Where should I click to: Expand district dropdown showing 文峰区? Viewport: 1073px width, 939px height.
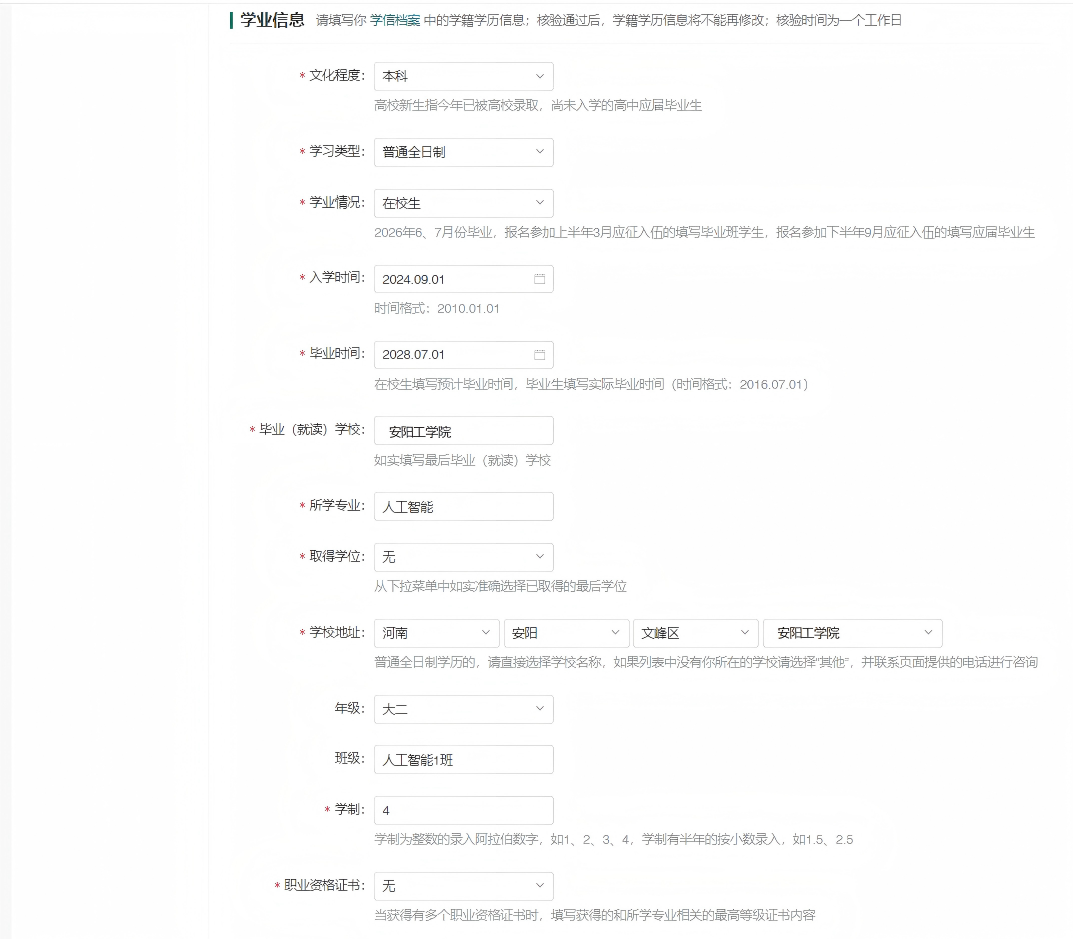(x=695, y=633)
